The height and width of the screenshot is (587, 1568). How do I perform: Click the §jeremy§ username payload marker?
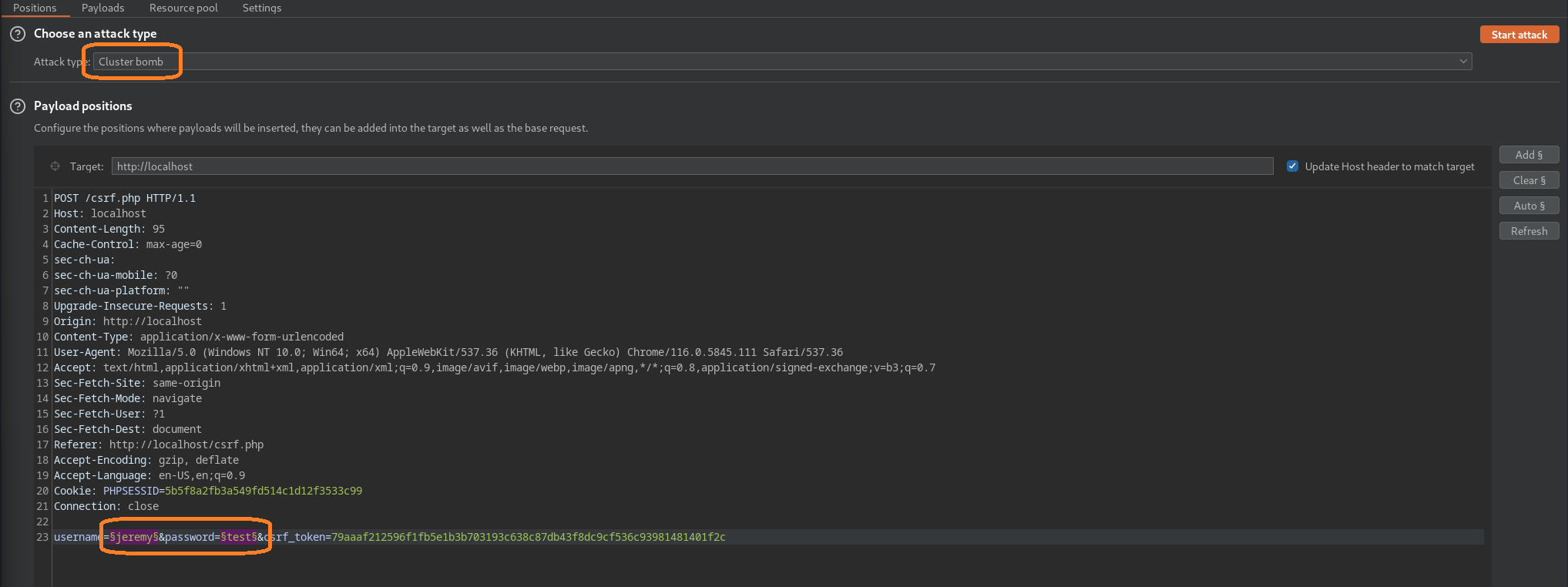[134, 537]
